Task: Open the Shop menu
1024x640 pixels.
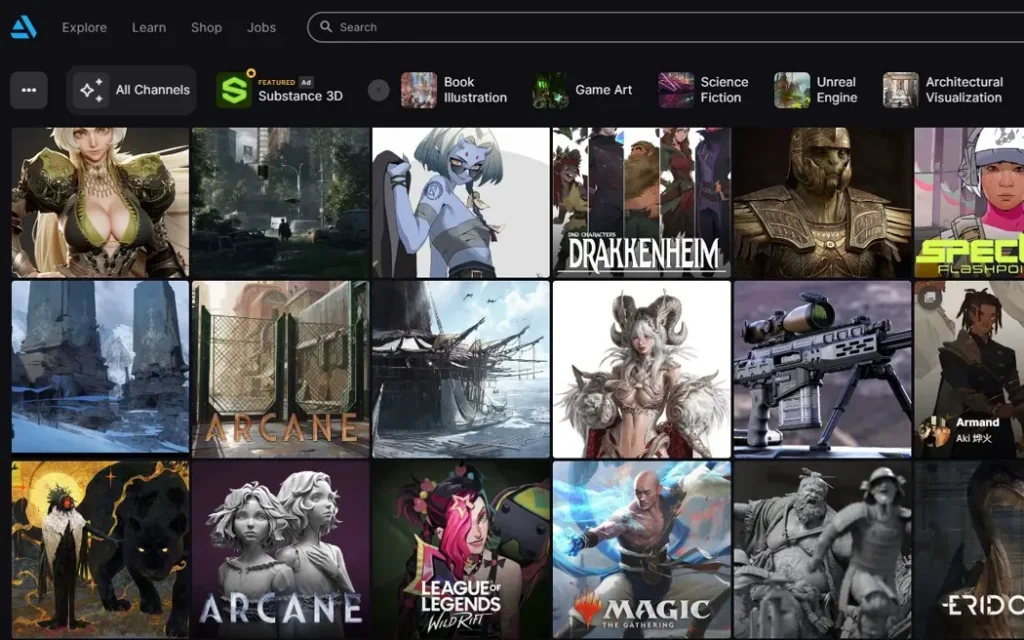Action: (x=206, y=27)
